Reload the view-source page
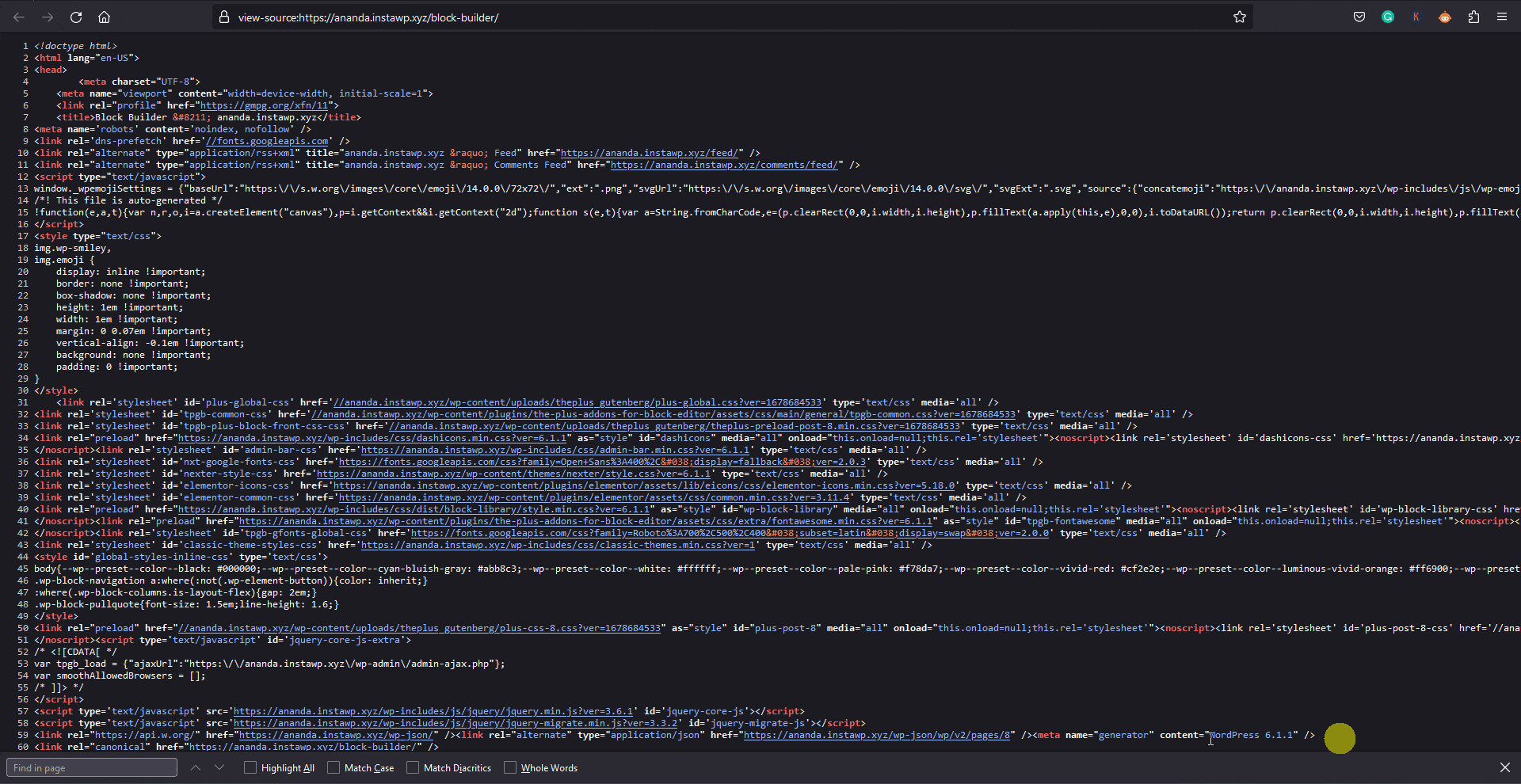Screen dimensions: 1521x784 coord(76,17)
